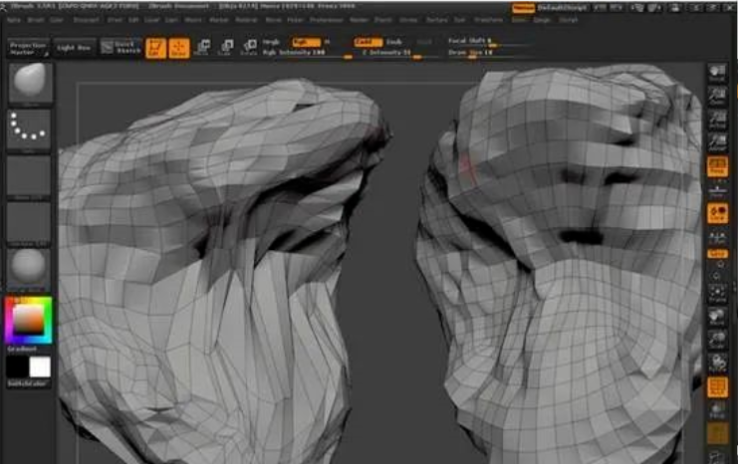Toggle the orange Rgb mode button
The height and width of the screenshot is (464, 738).
305,42
